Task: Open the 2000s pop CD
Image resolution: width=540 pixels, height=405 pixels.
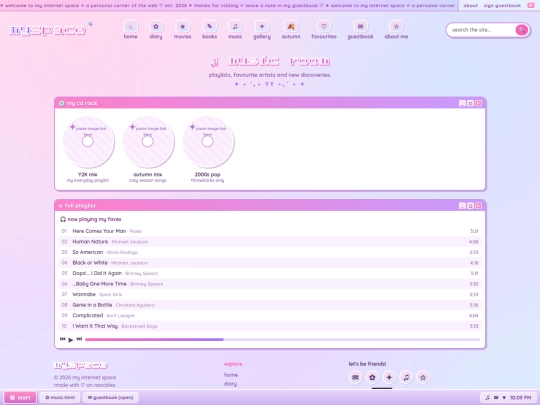Action: [208, 142]
